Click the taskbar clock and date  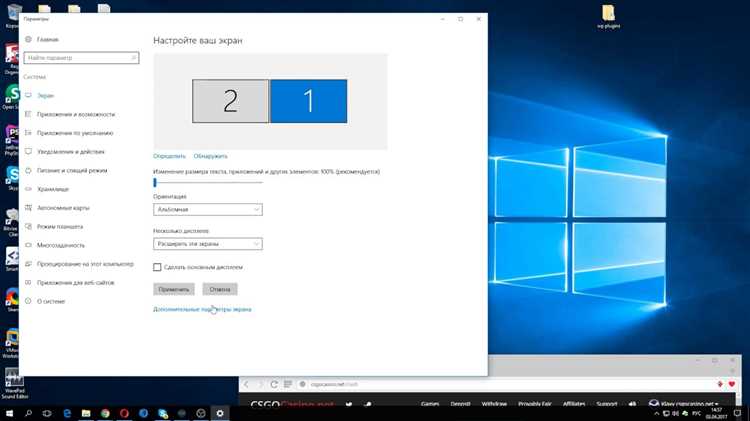click(716, 413)
